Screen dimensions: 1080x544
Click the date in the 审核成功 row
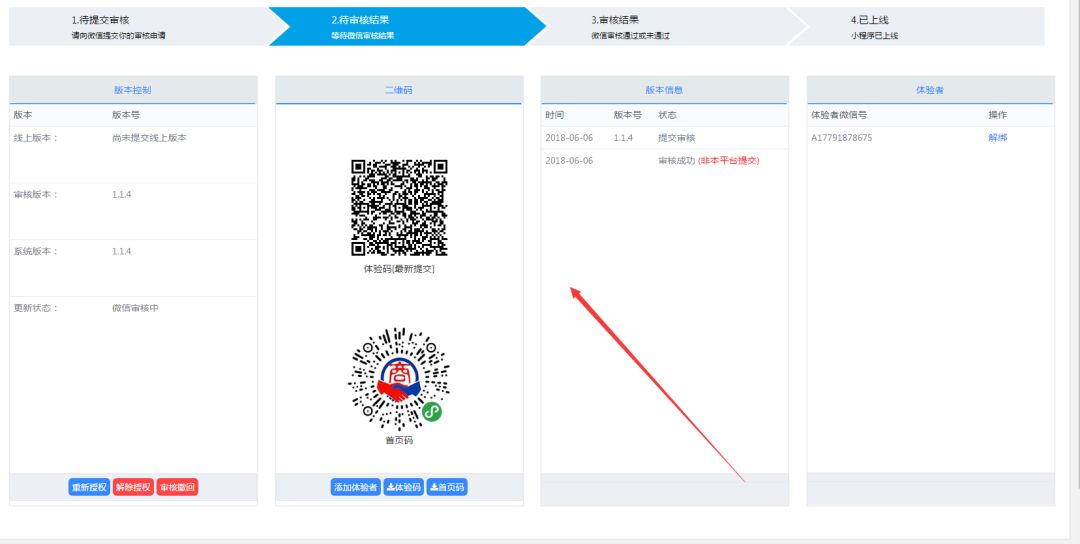[569, 160]
